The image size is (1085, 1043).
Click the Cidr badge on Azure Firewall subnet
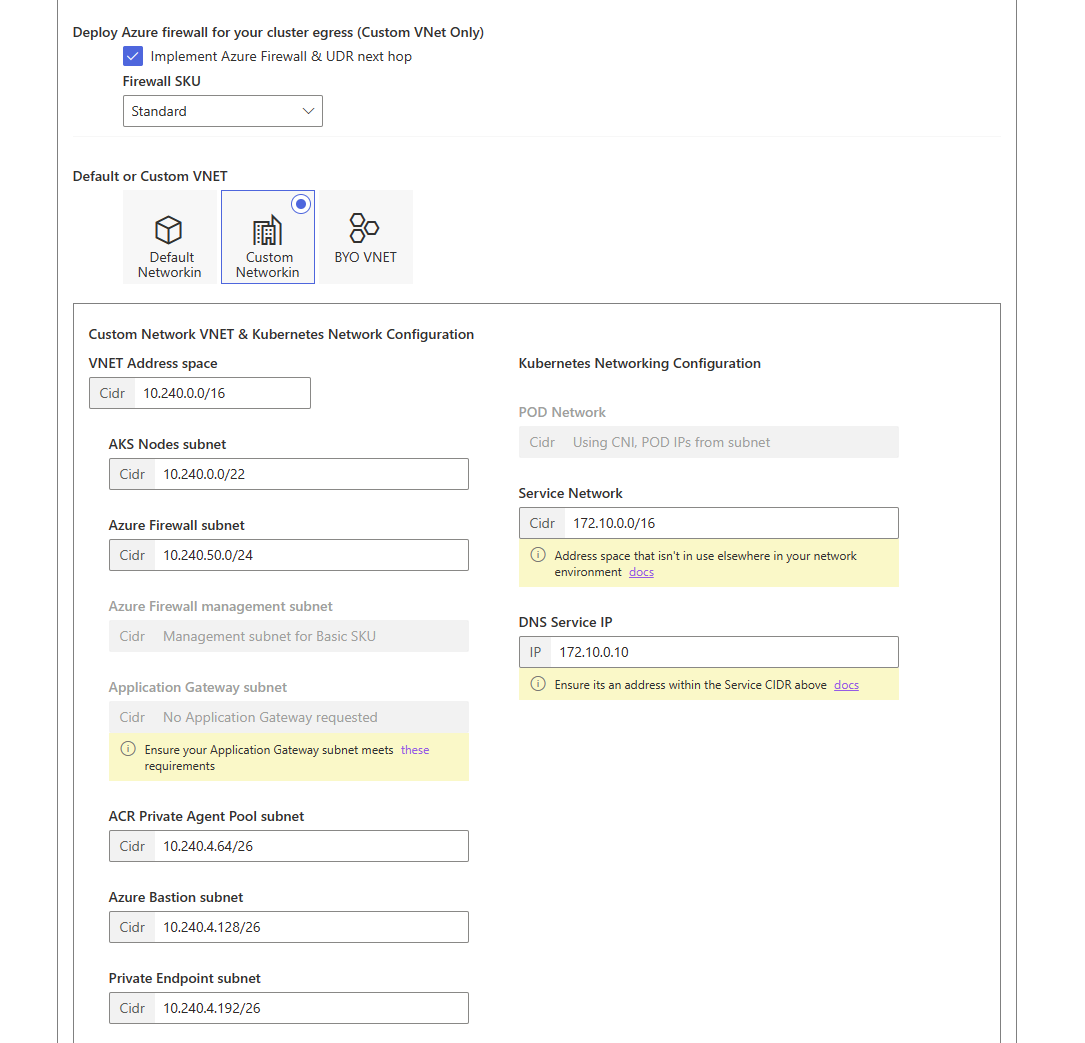(132, 555)
